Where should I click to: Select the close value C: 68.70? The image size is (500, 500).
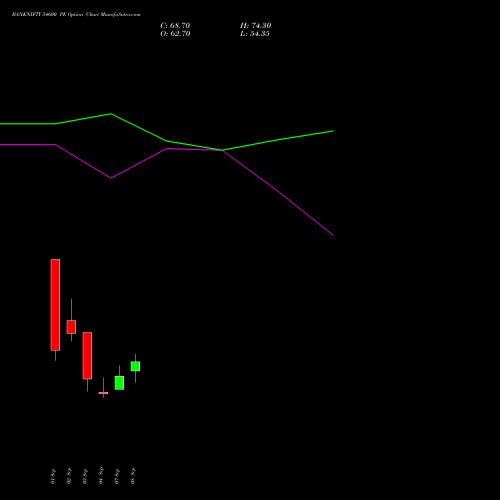(175, 26)
